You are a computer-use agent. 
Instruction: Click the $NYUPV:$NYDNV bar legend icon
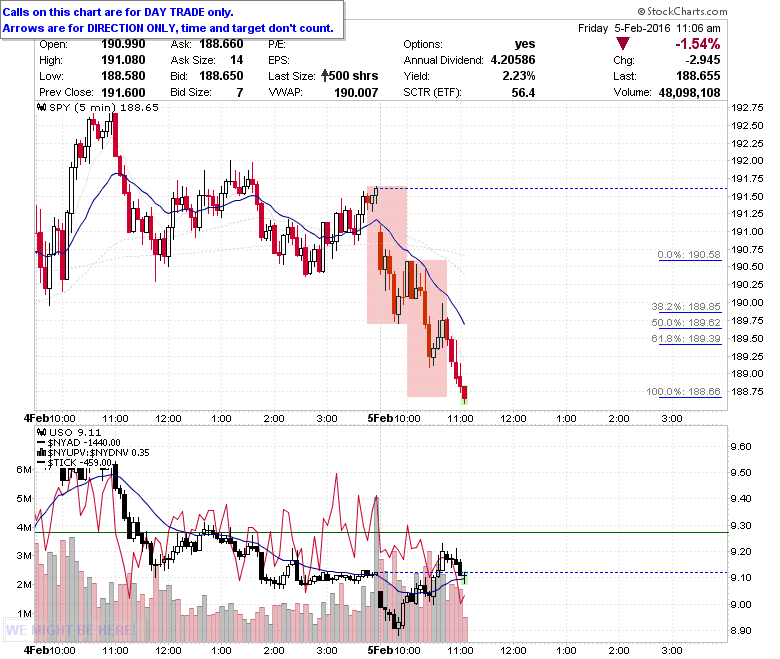(42, 453)
